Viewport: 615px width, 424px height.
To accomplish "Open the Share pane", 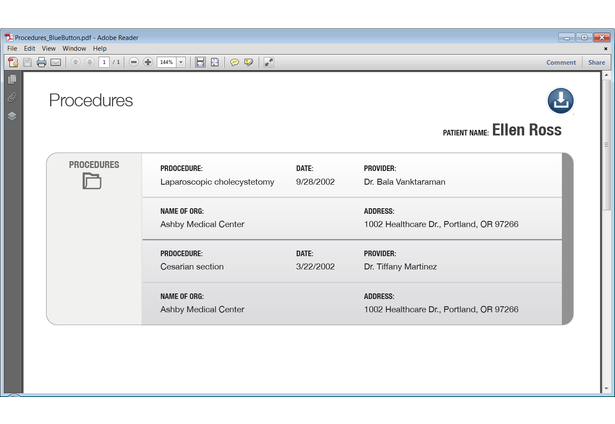I will pyautogui.click(x=596, y=62).
